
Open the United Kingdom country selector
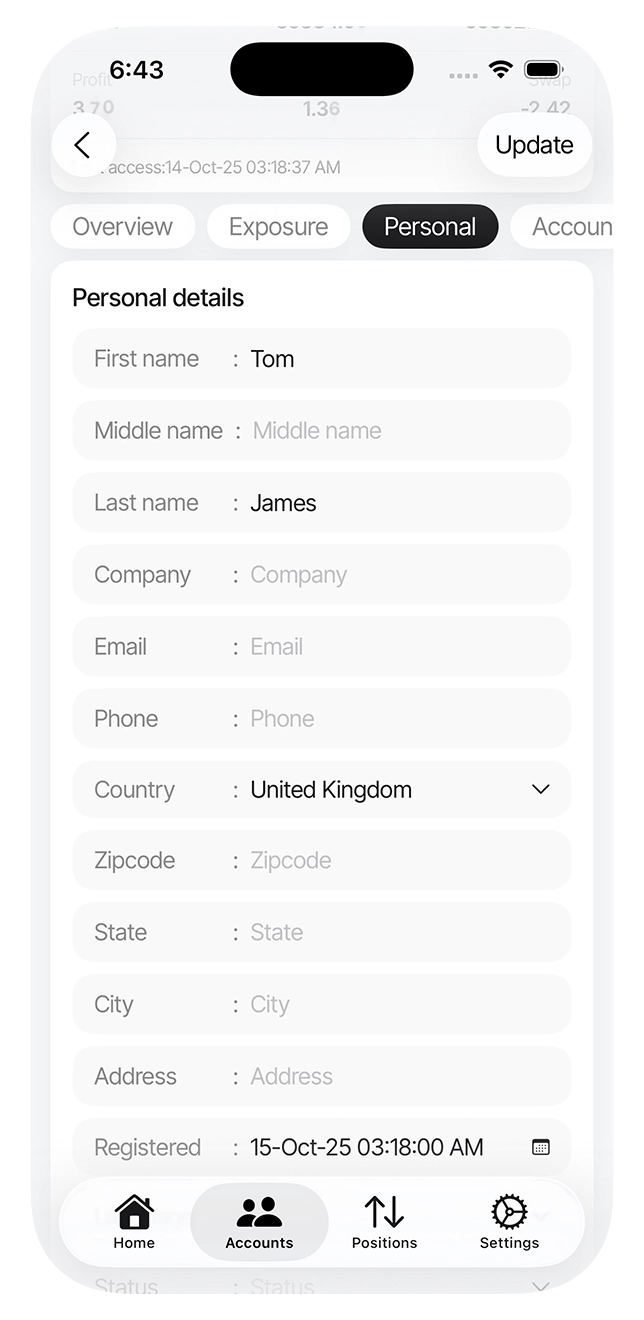point(331,790)
